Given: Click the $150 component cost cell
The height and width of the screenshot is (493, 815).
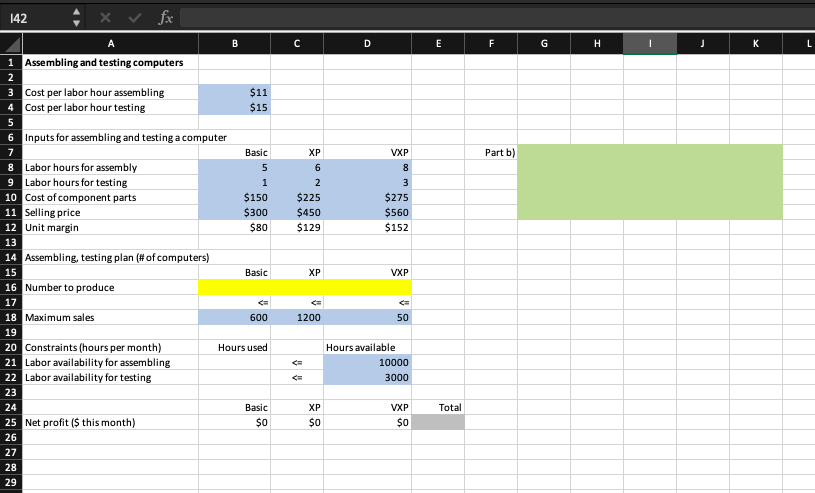Looking at the screenshot, I should pyautogui.click(x=234, y=198).
